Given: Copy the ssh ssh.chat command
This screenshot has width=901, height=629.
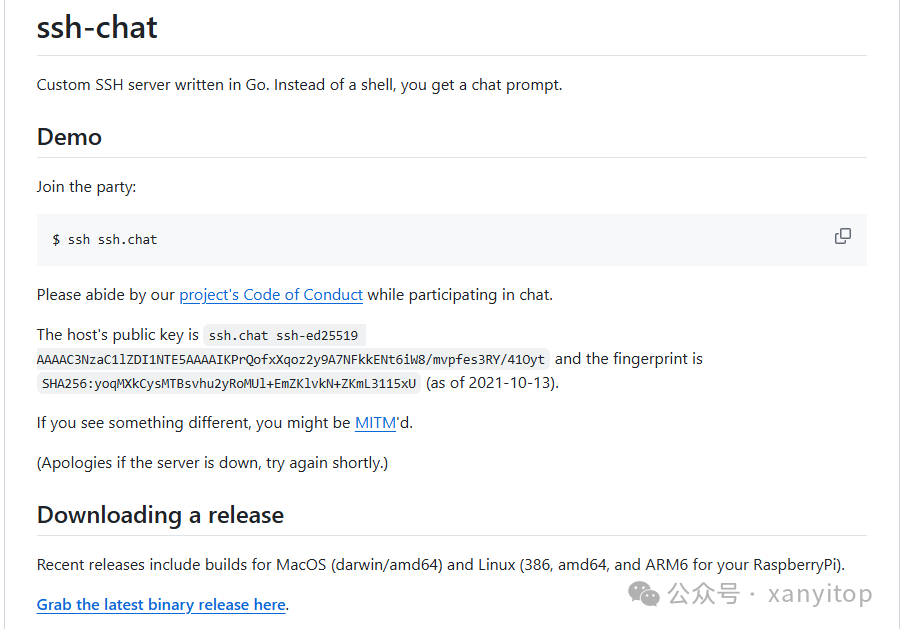Looking at the screenshot, I should 843,236.
